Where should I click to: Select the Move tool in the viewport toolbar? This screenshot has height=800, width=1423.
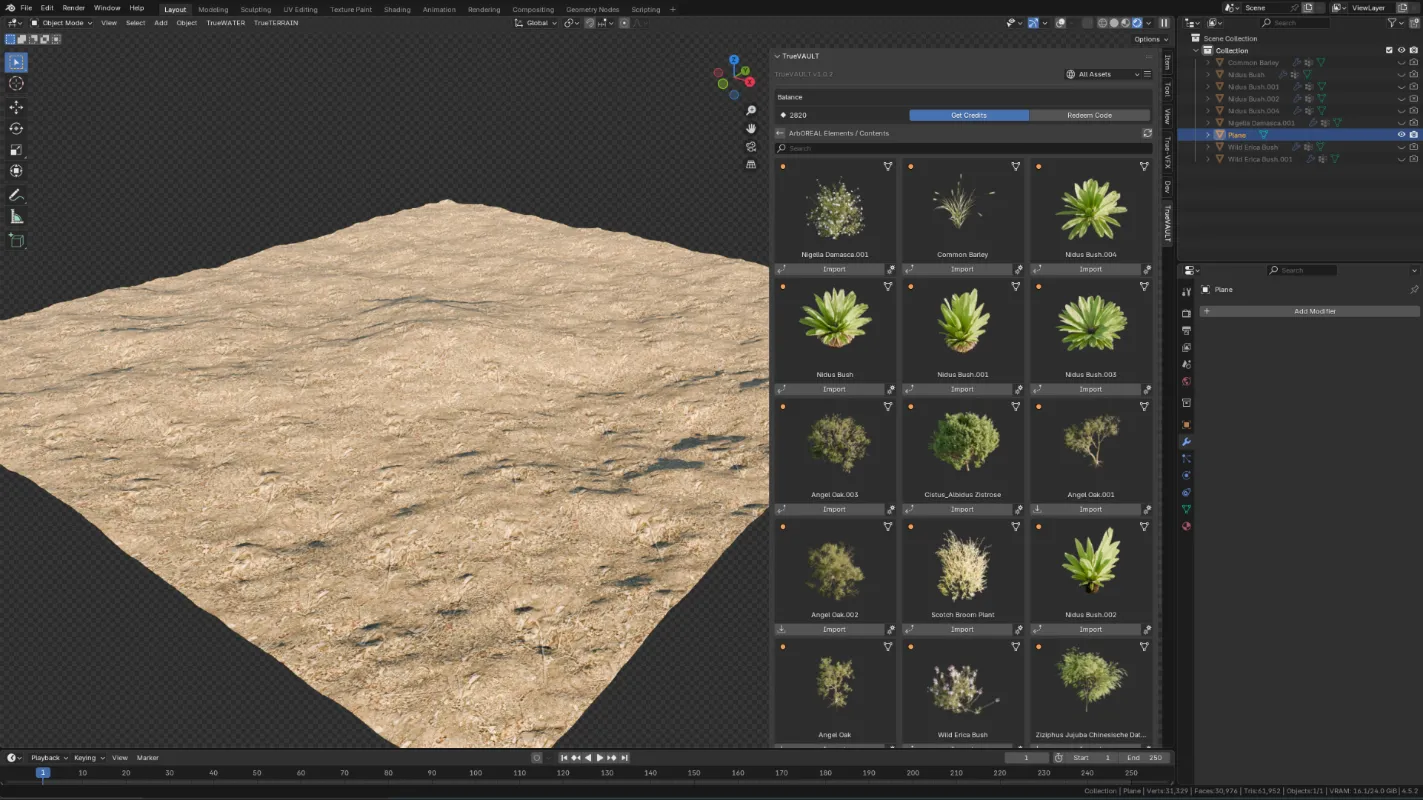(x=15, y=107)
